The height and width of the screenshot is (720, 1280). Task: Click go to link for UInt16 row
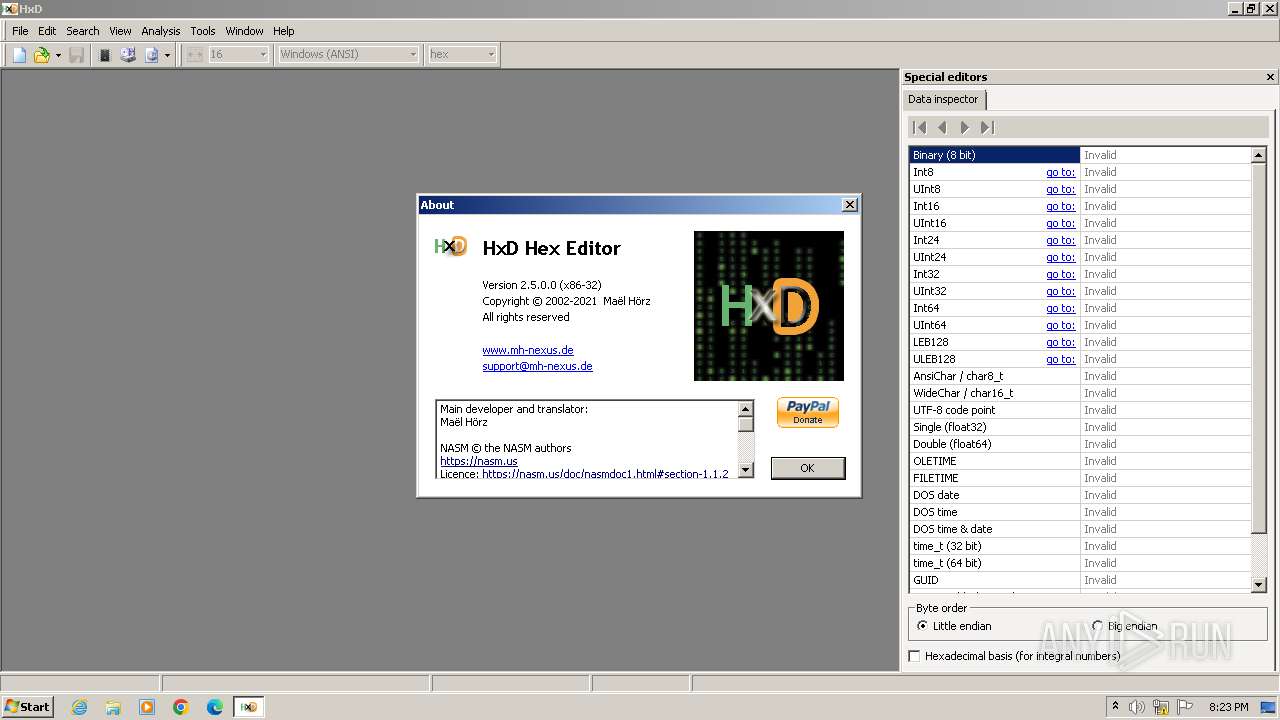click(x=1060, y=223)
